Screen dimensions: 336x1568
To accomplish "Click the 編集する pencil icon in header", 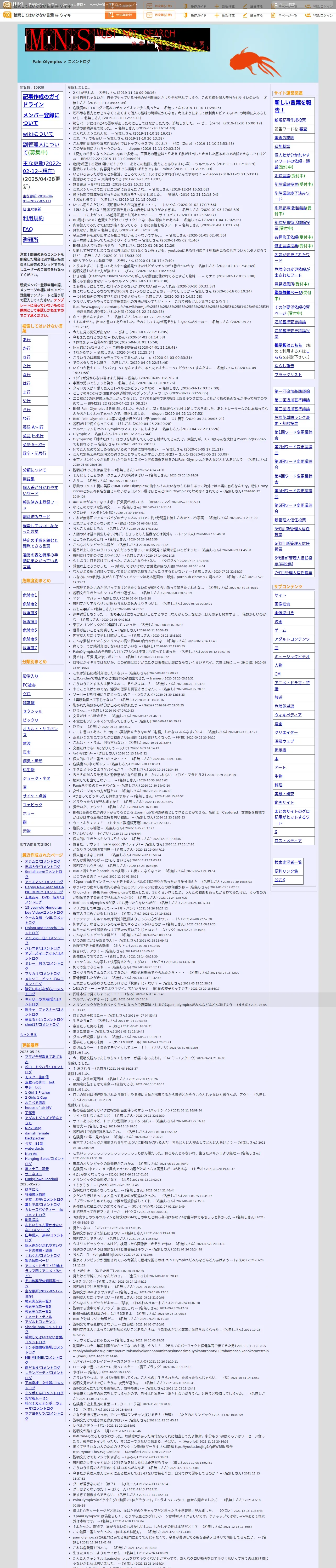I will coord(246,15).
